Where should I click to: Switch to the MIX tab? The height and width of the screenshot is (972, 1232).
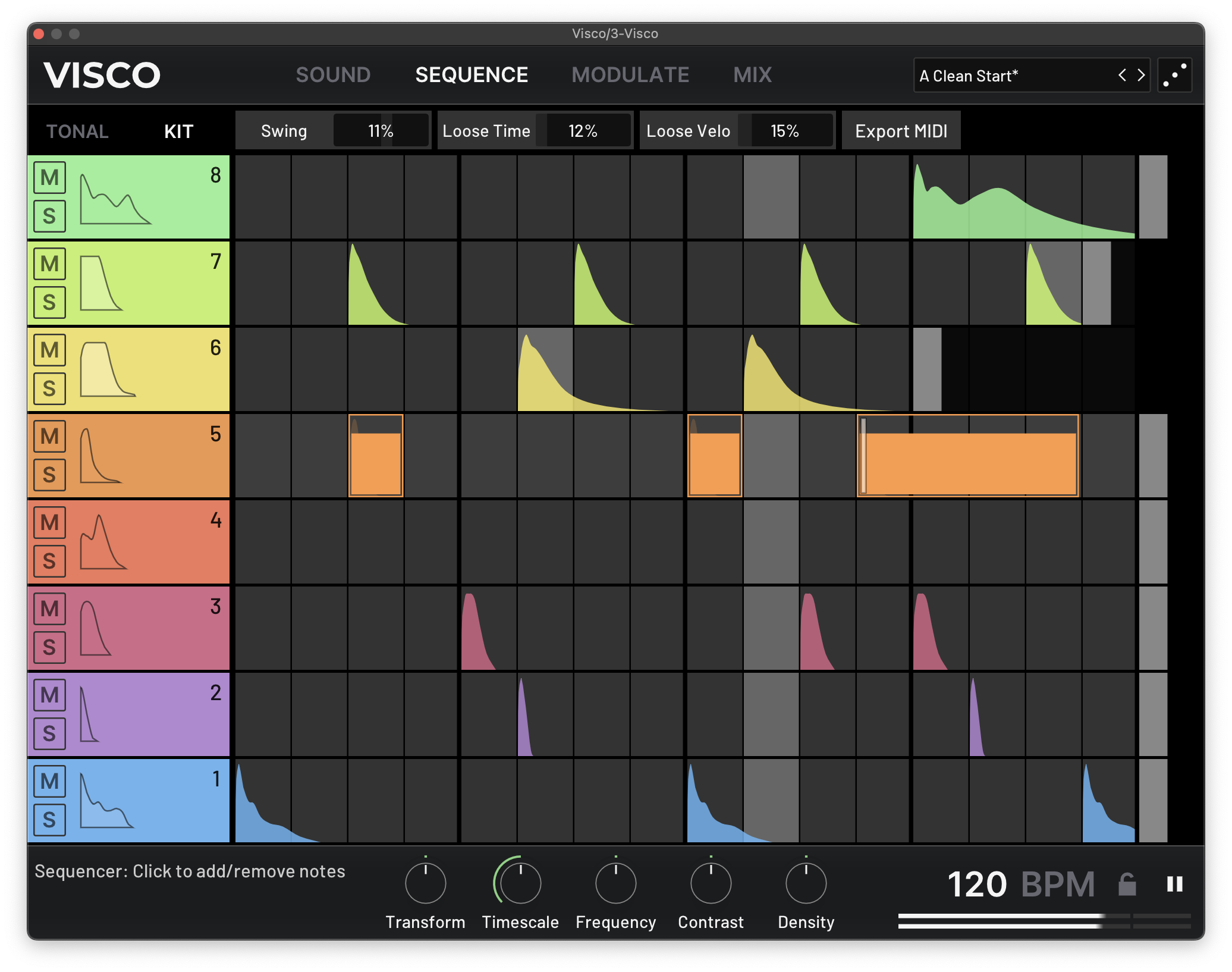[x=752, y=75]
